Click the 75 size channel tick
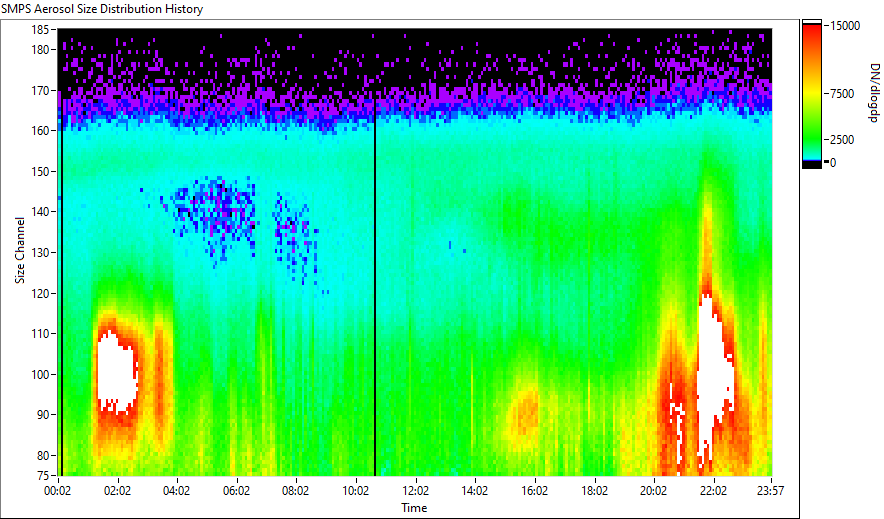884x519 pixels. (42, 475)
